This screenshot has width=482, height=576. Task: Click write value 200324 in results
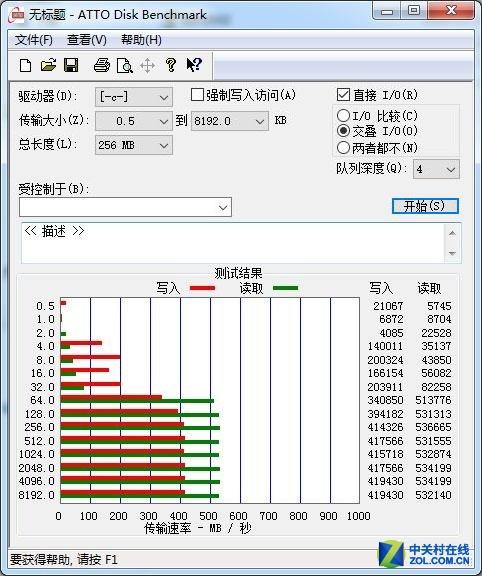[x=385, y=360]
